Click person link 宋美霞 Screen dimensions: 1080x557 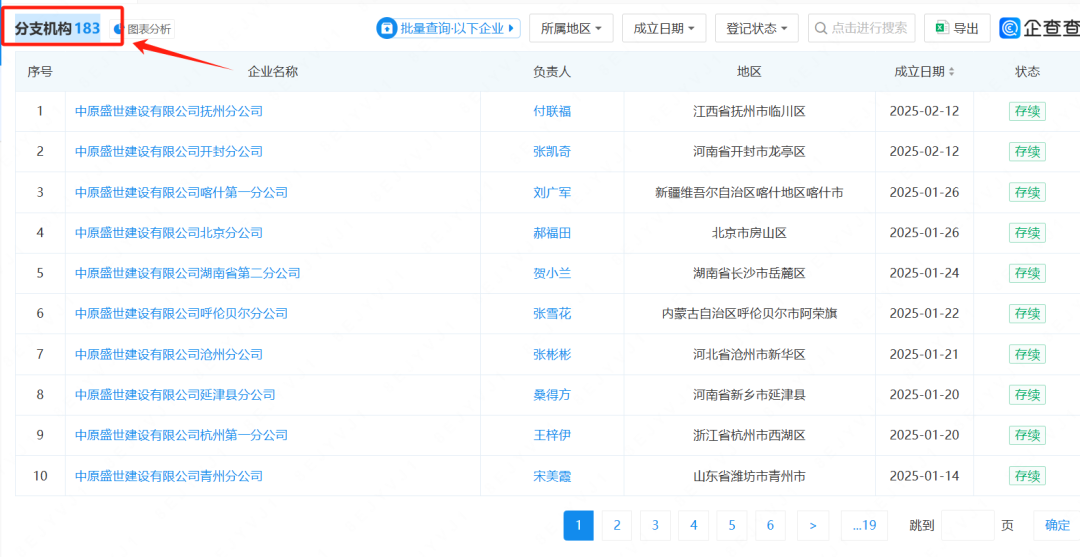click(x=552, y=476)
